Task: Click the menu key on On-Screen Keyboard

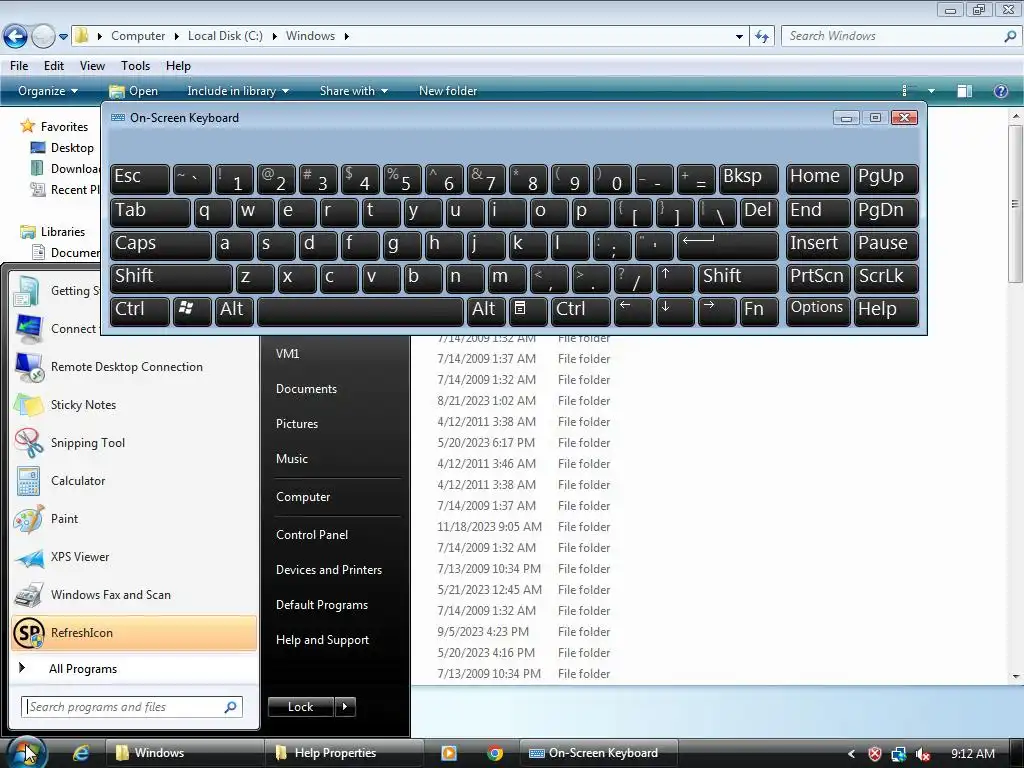Action: tap(528, 311)
